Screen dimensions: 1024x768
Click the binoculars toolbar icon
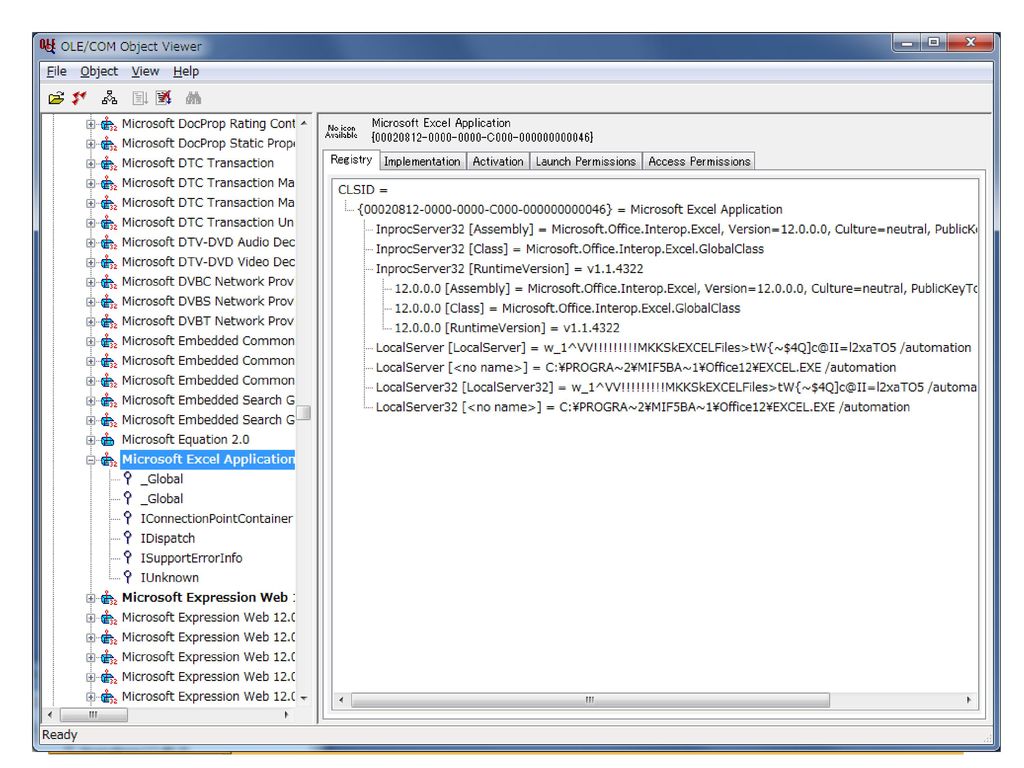[193, 98]
